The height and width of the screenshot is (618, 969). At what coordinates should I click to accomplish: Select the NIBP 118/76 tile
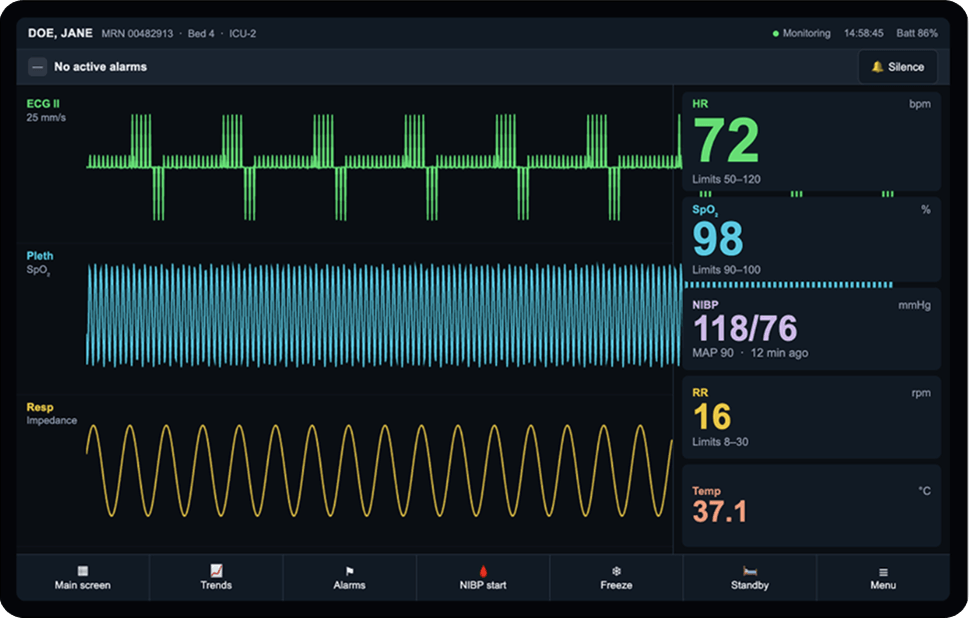coord(811,329)
